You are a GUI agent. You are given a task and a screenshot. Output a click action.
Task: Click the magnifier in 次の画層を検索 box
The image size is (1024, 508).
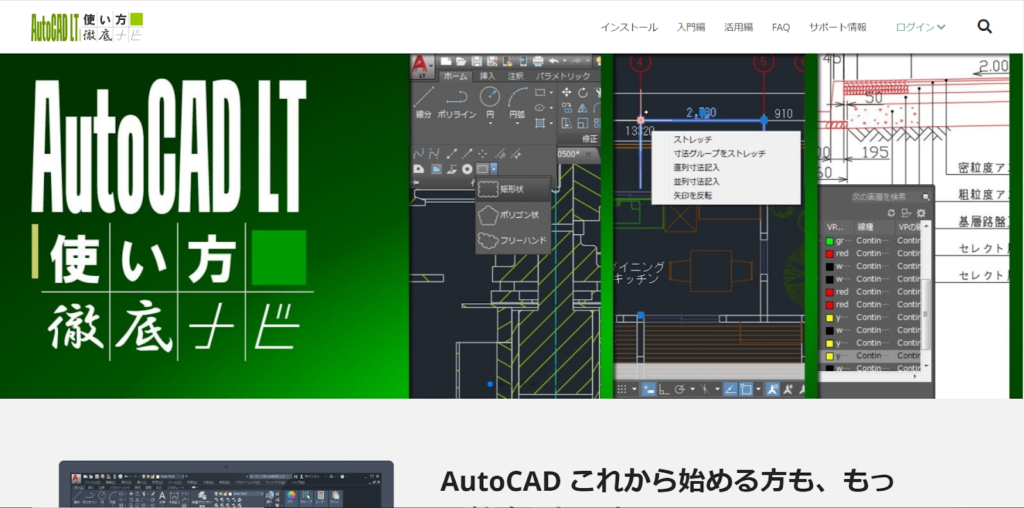926,197
